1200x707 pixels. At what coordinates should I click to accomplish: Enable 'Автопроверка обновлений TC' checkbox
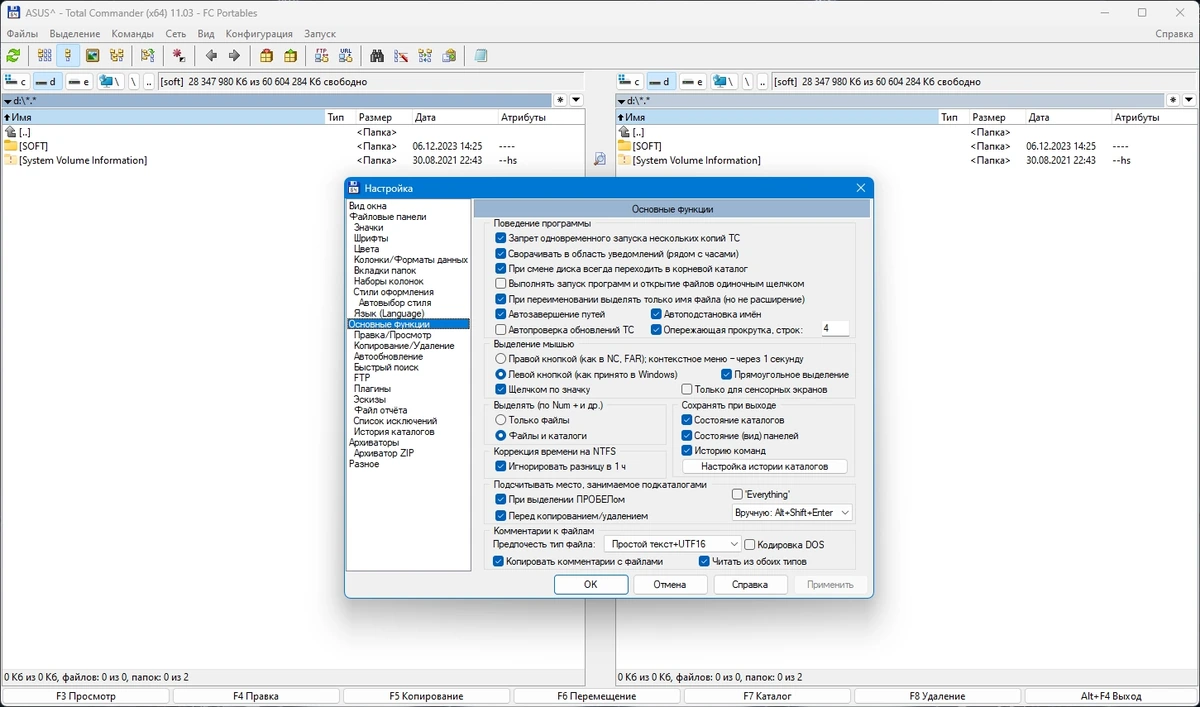coord(501,329)
